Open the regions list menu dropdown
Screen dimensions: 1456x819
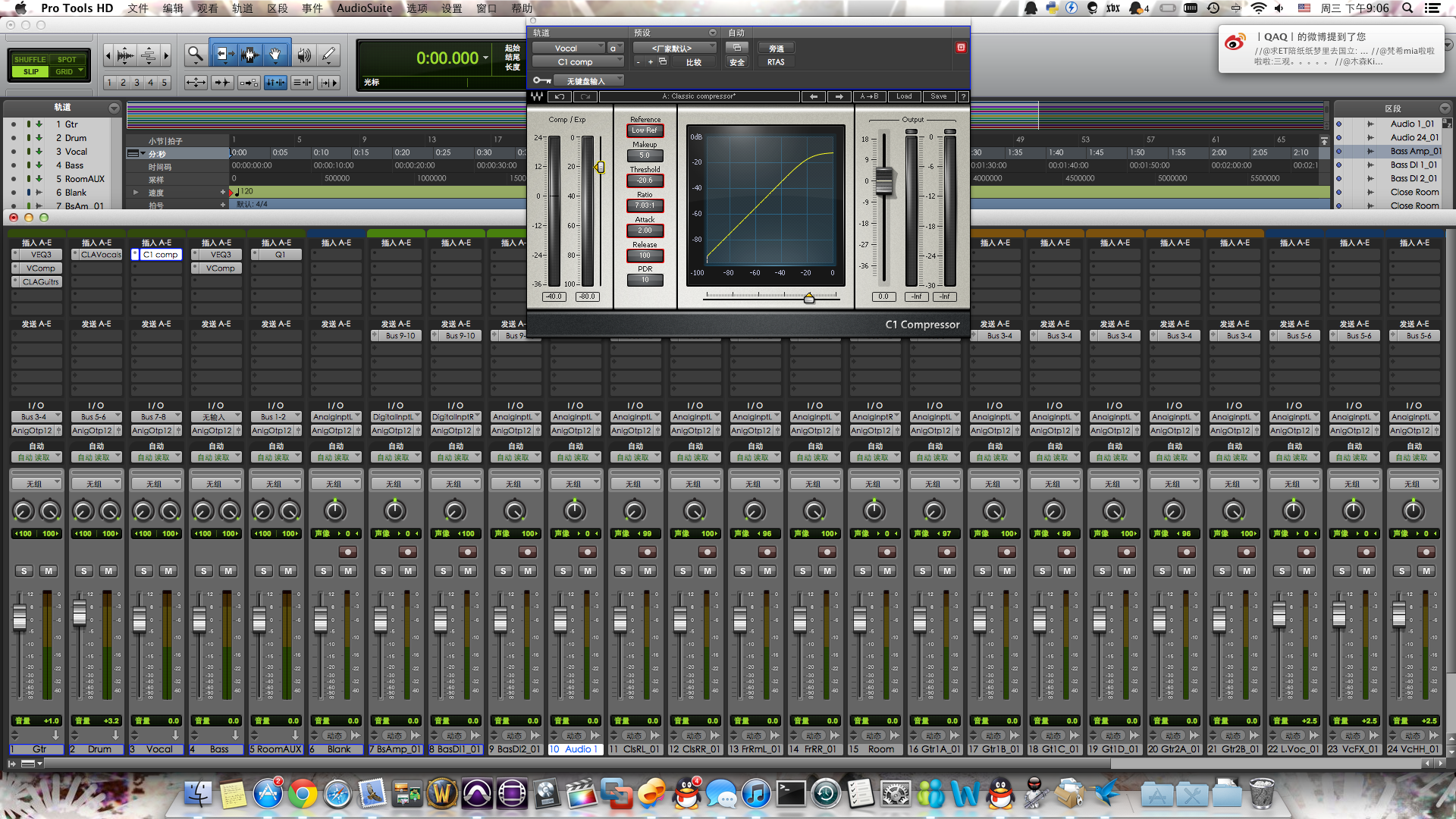pos(1445,108)
